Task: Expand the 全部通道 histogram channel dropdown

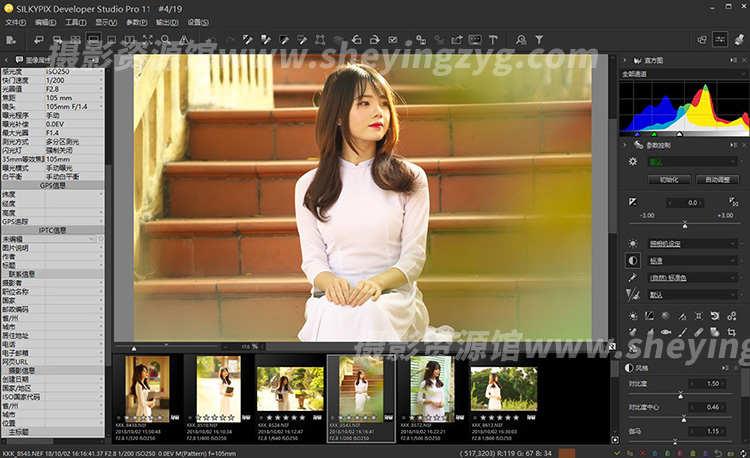Action: point(680,75)
